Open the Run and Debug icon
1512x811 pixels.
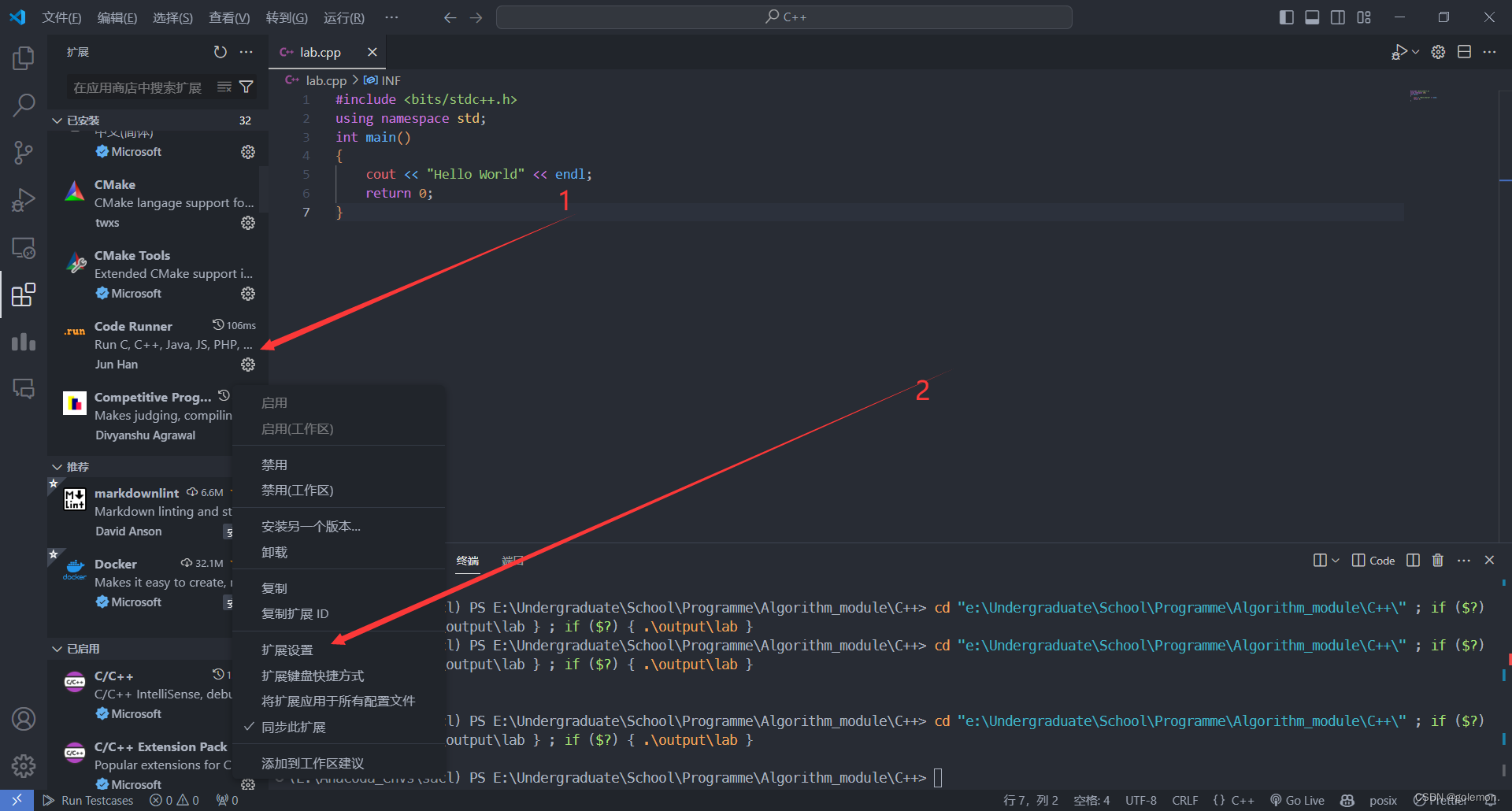pyautogui.click(x=24, y=199)
